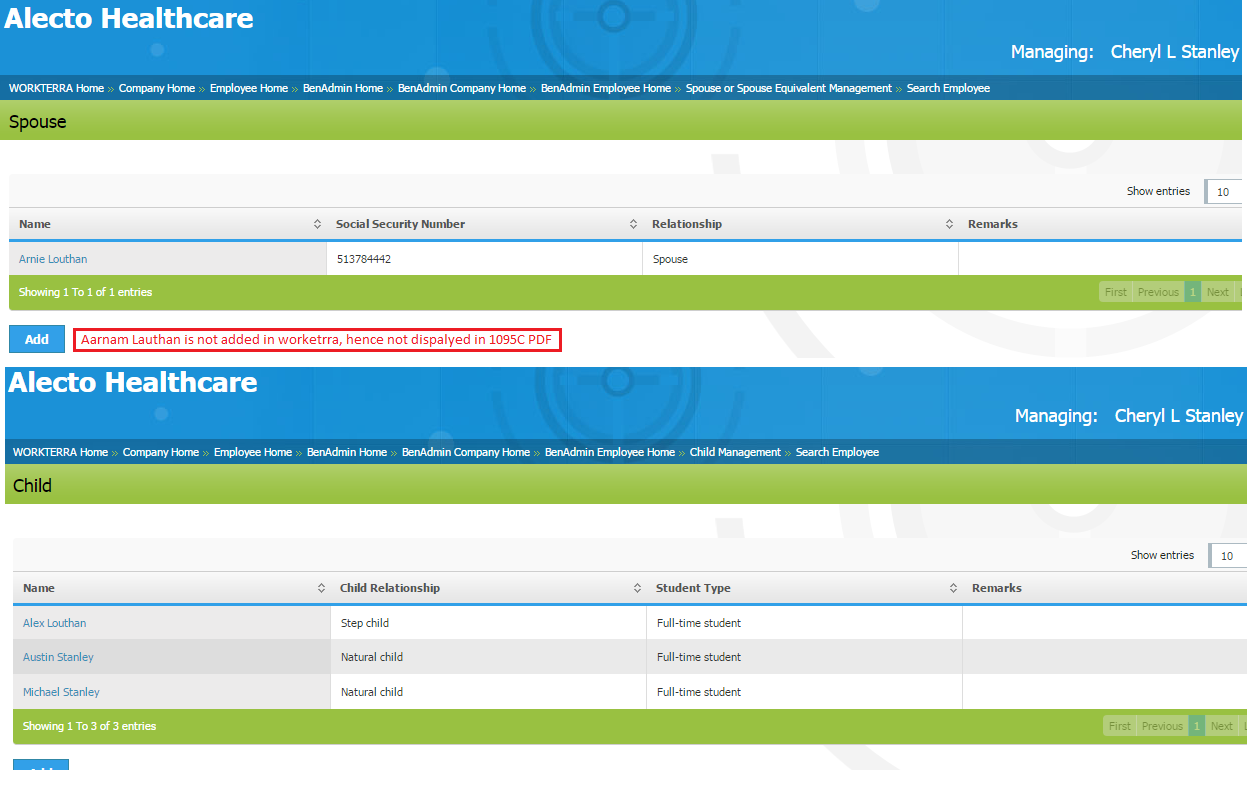Click 'Showing 1 To 1 of 1 entries' text
The height and width of the screenshot is (787, 1247).
tap(86, 292)
